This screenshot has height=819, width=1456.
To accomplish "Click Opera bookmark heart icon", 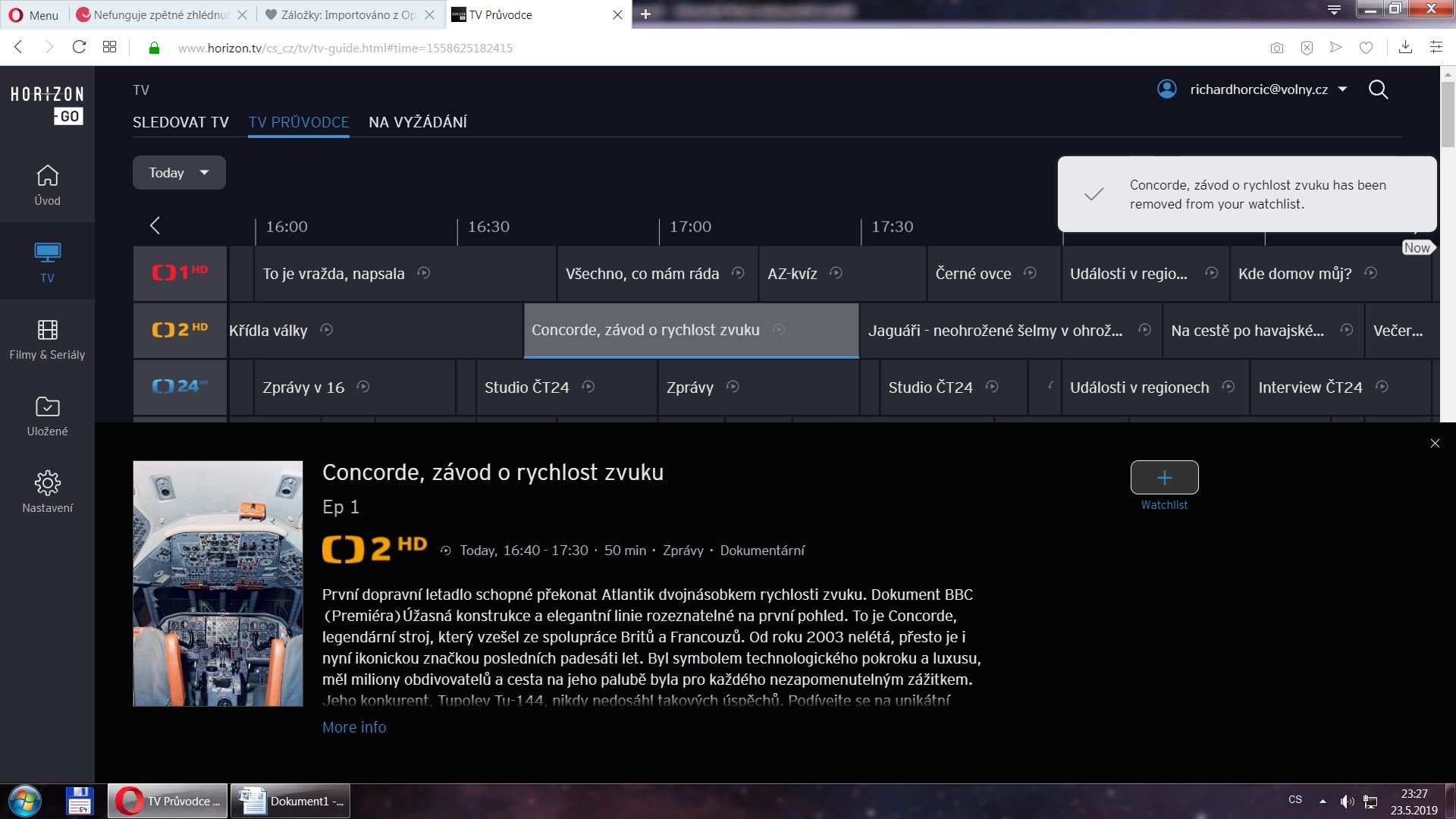I will coord(1366,48).
